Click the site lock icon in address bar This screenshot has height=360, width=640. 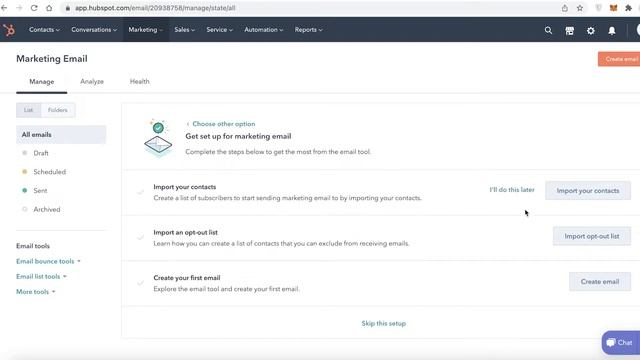pyautogui.click(x=68, y=8)
